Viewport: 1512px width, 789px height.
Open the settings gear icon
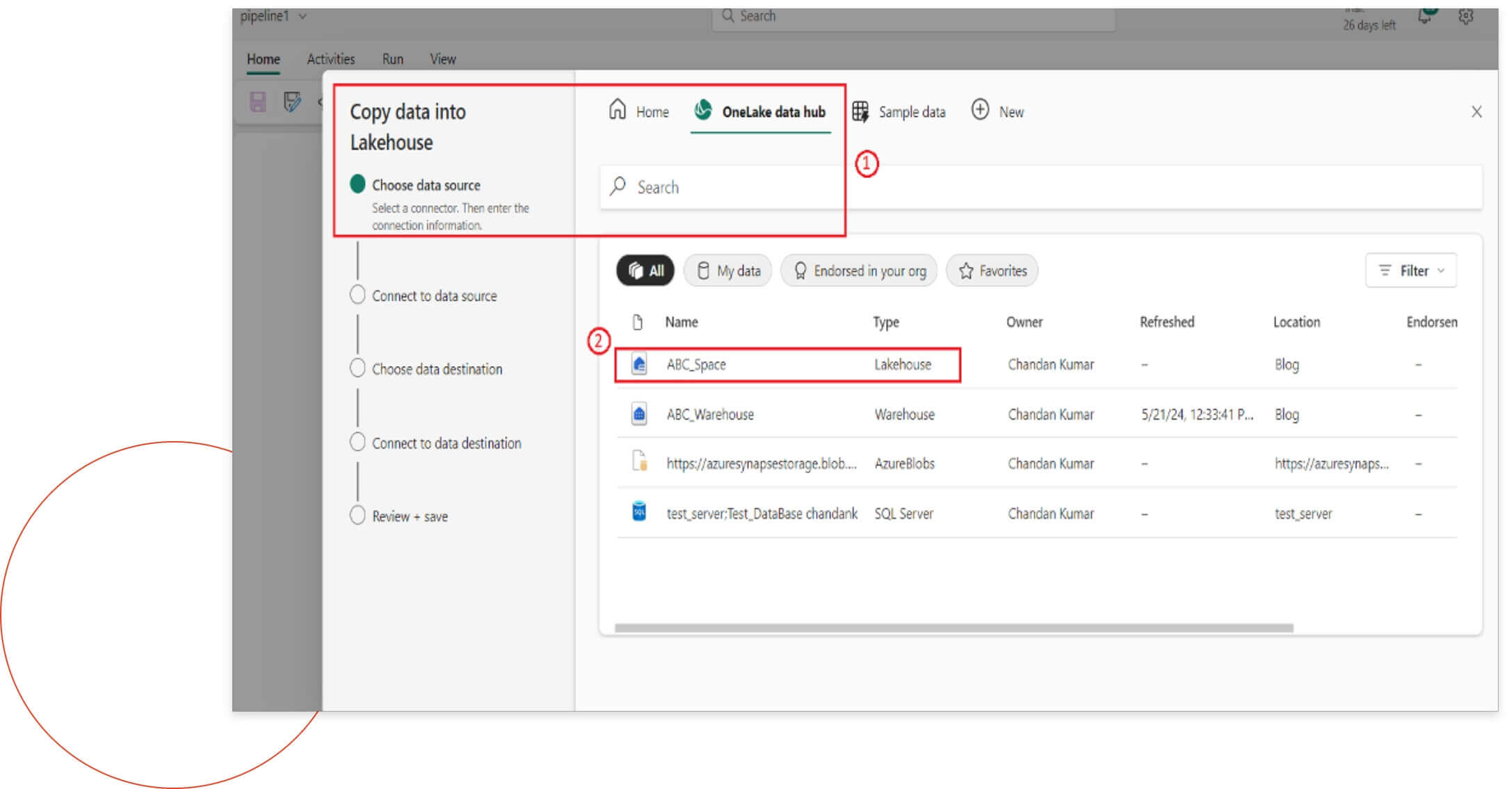click(1465, 16)
